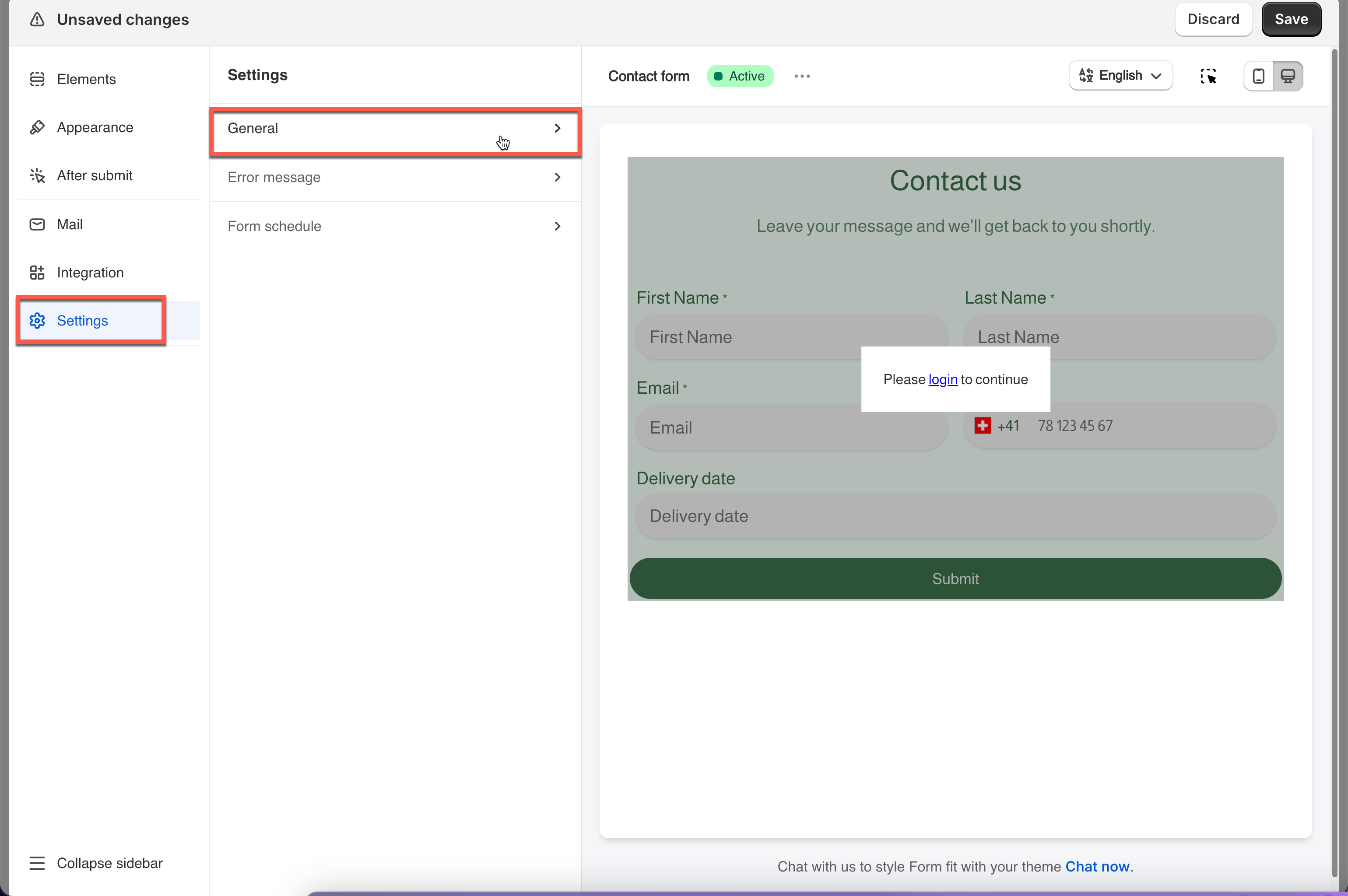Open the three-dots more options menu
Viewport: 1348px width, 896px height.
coord(801,76)
